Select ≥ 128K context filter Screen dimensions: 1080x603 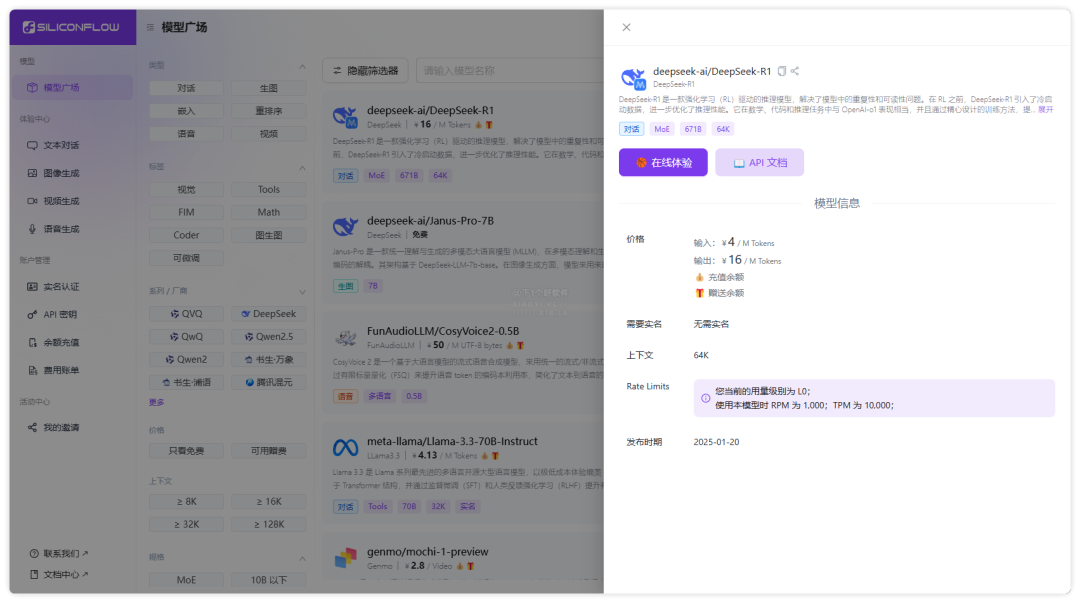(x=269, y=524)
